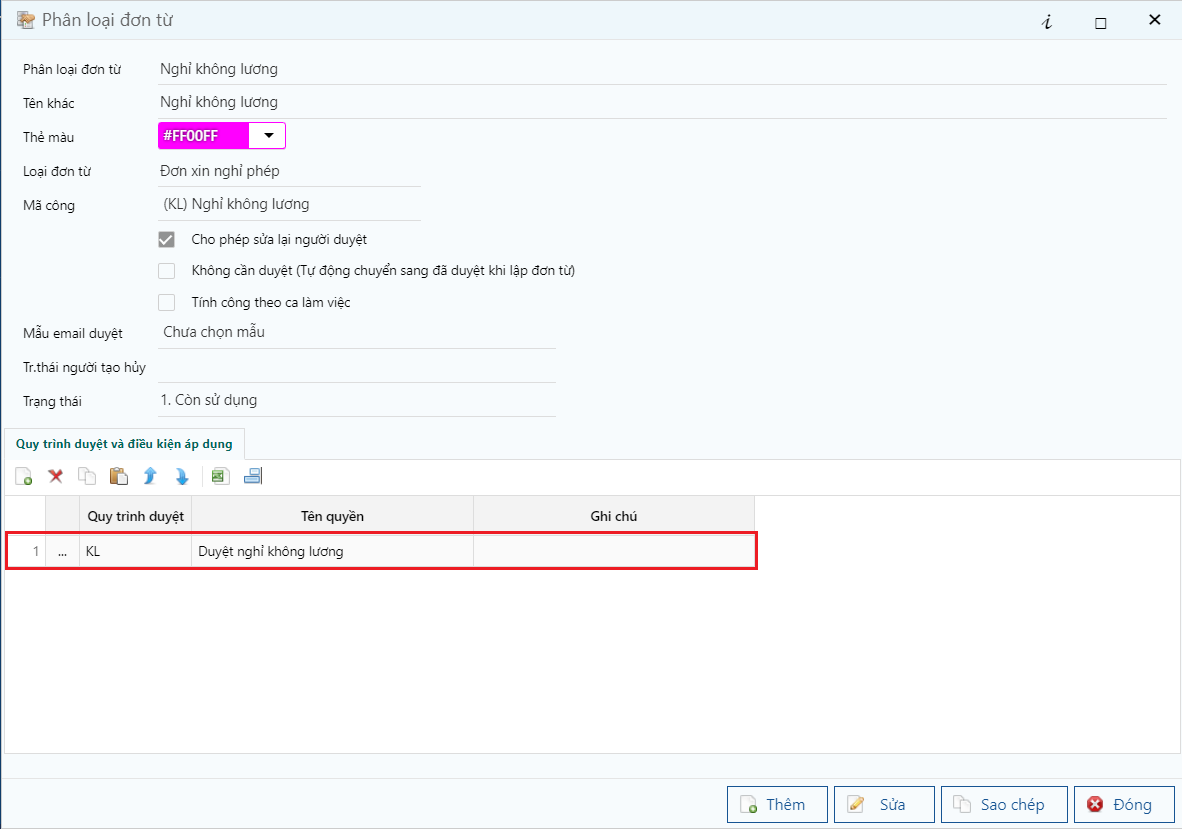1183x829 pixels.
Task: Click the red X delete row icon
Action: 56,477
